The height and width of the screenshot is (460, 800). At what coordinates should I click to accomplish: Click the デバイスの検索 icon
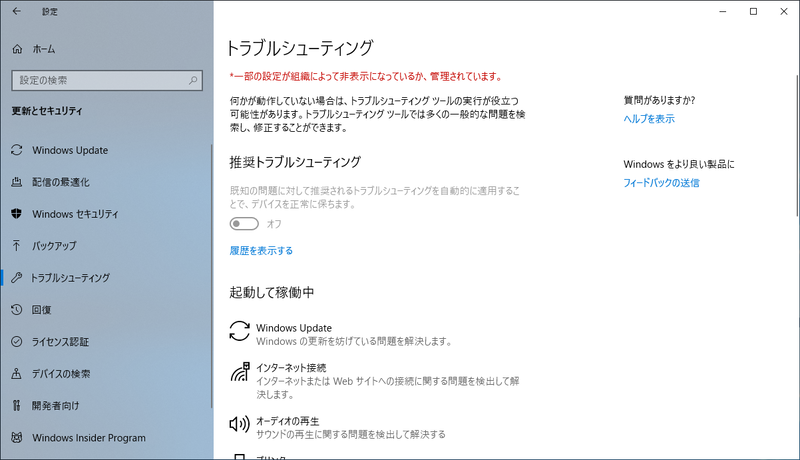[x=17, y=374]
